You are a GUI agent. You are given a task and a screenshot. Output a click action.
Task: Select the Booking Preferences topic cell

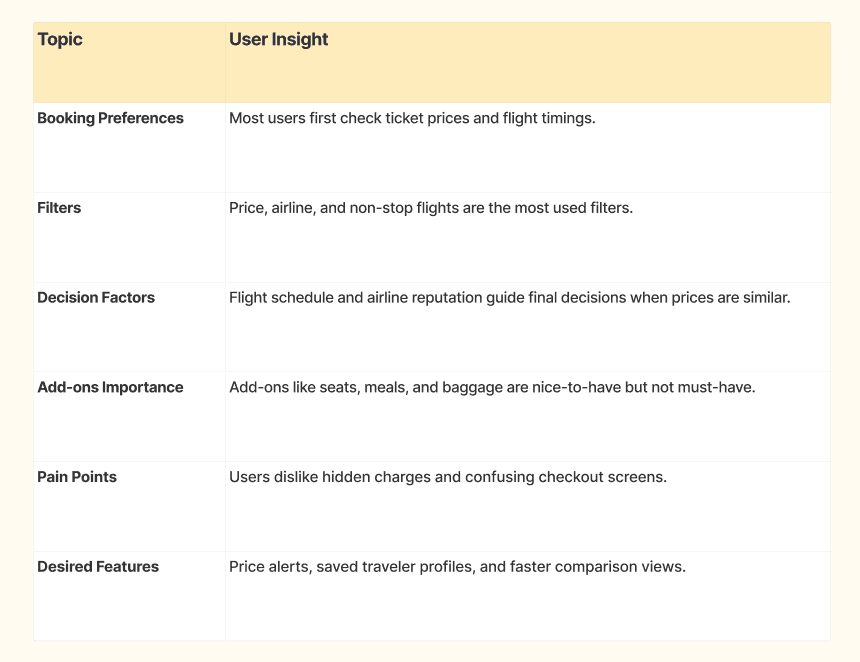click(x=110, y=118)
